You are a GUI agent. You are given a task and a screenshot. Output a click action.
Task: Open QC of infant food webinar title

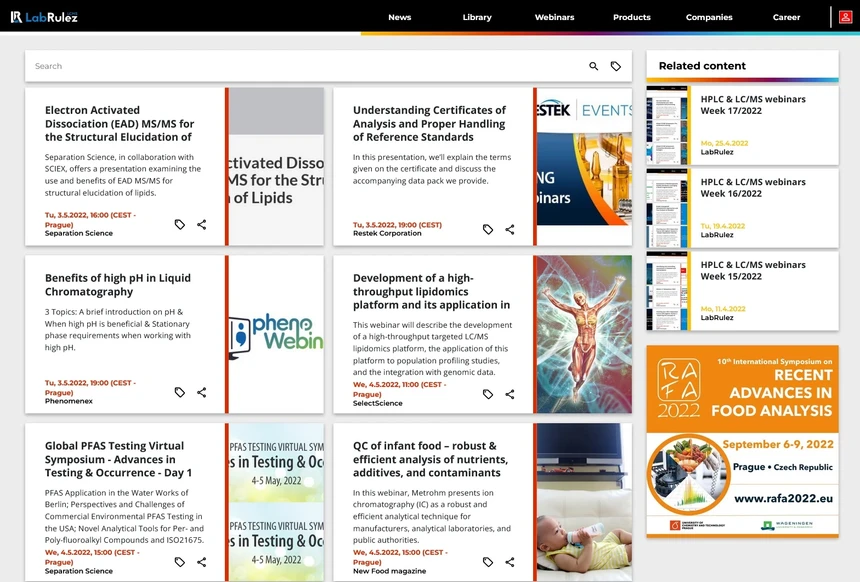pos(431,459)
